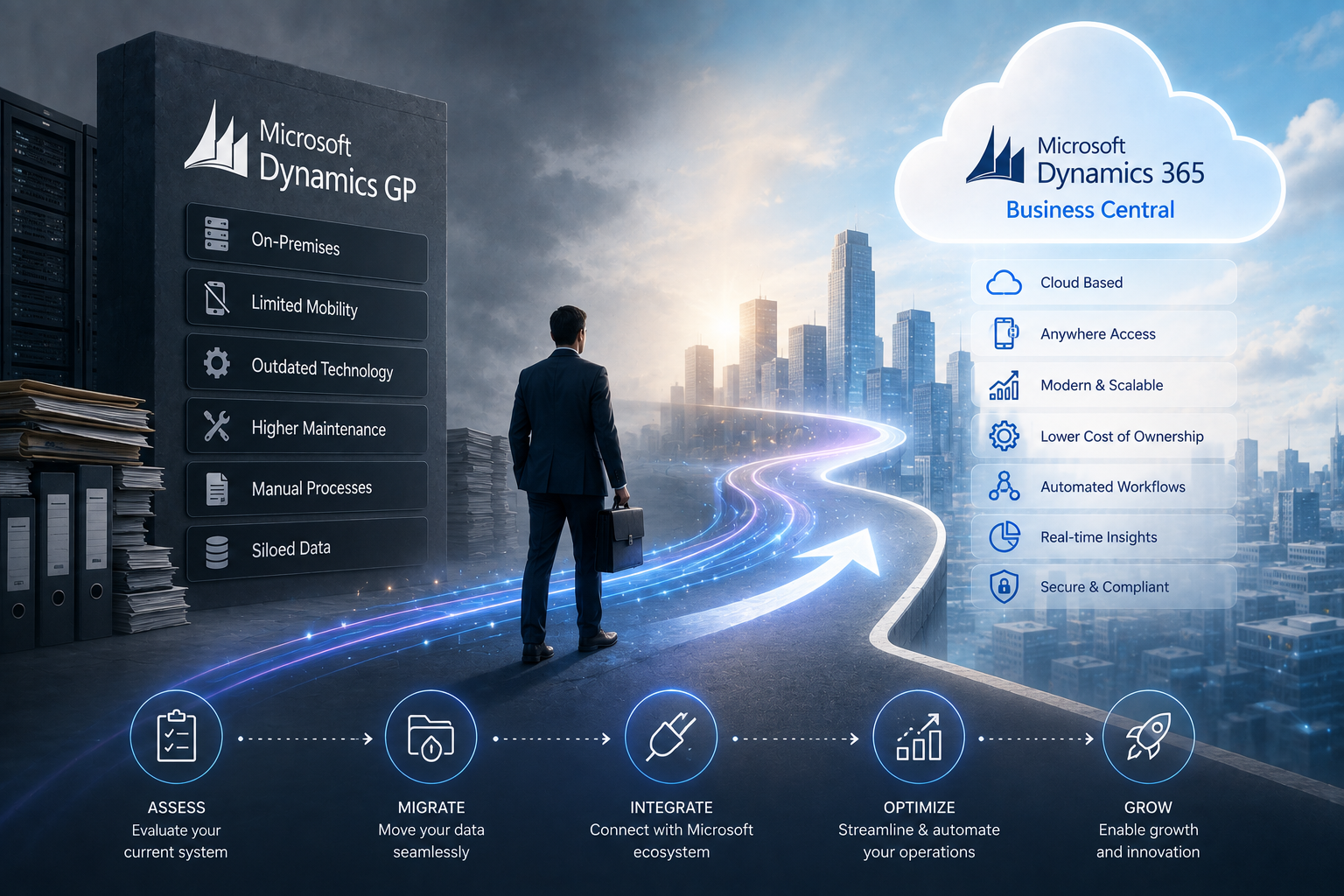Select the Higher Maintenance panel
This screenshot has width=1344, height=896.
point(306,427)
